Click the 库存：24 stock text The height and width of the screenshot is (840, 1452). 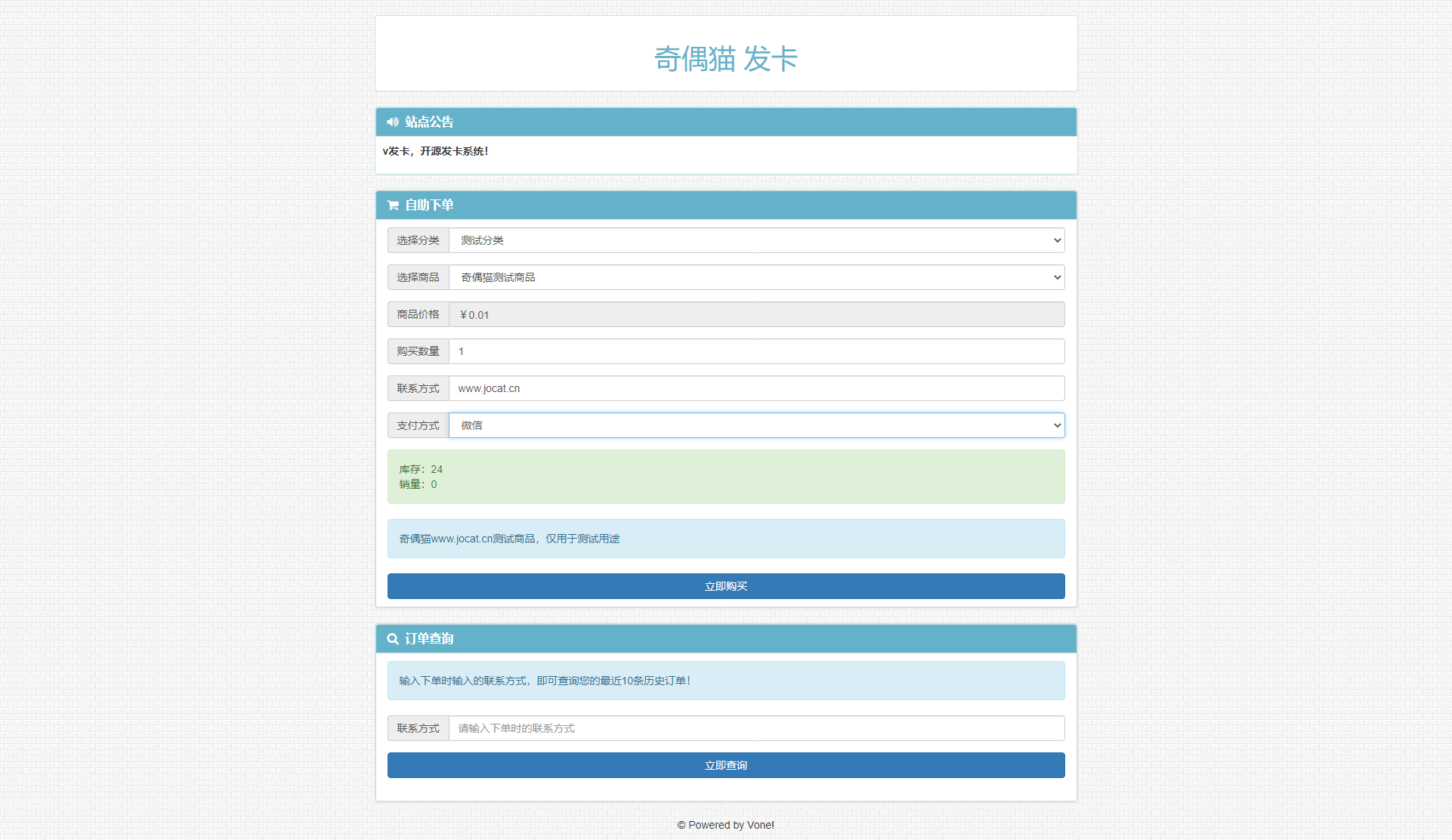pyautogui.click(x=421, y=469)
